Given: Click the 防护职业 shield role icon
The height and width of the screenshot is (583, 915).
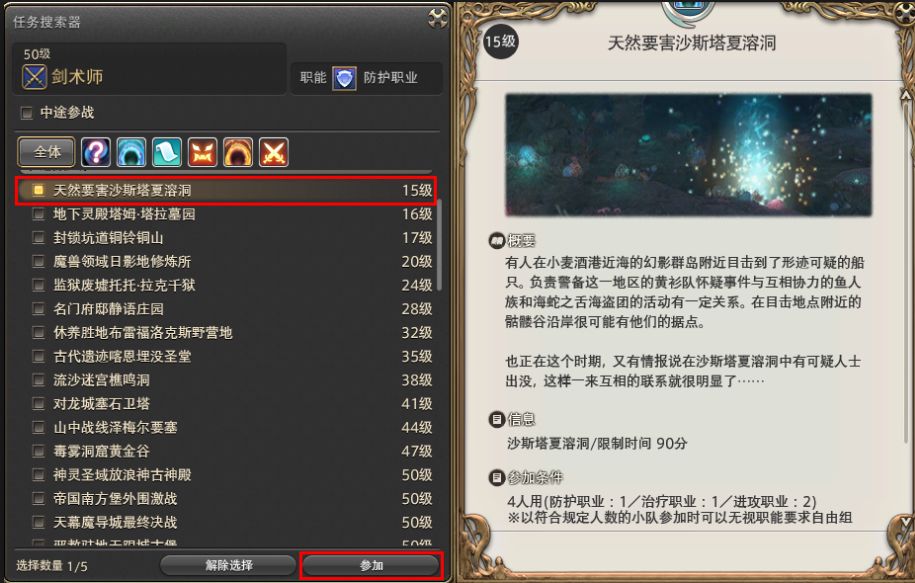Looking at the screenshot, I should click(x=344, y=78).
